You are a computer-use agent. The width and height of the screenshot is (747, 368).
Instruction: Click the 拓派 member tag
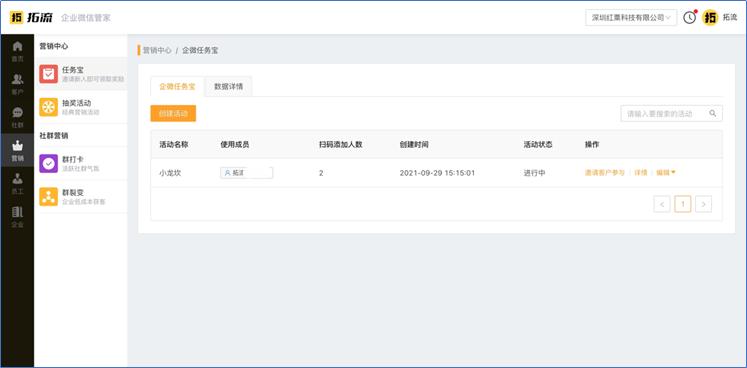click(x=246, y=173)
